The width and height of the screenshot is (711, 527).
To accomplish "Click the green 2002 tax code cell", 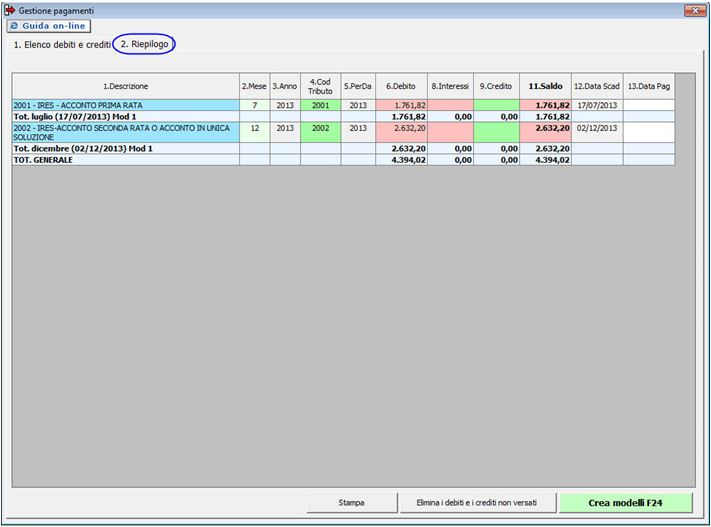I will (320, 129).
